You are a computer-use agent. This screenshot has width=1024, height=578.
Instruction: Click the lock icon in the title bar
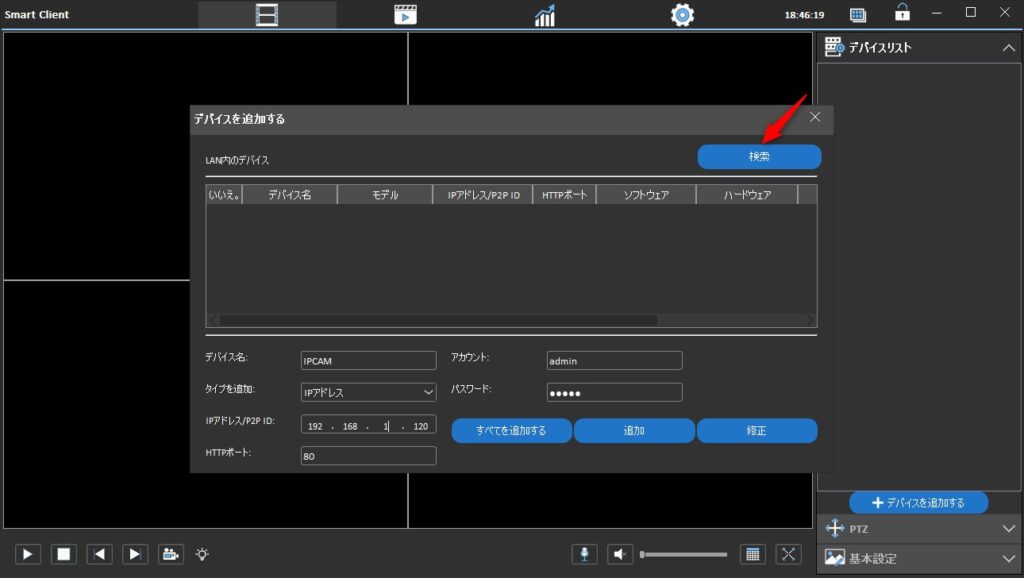[902, 14]
